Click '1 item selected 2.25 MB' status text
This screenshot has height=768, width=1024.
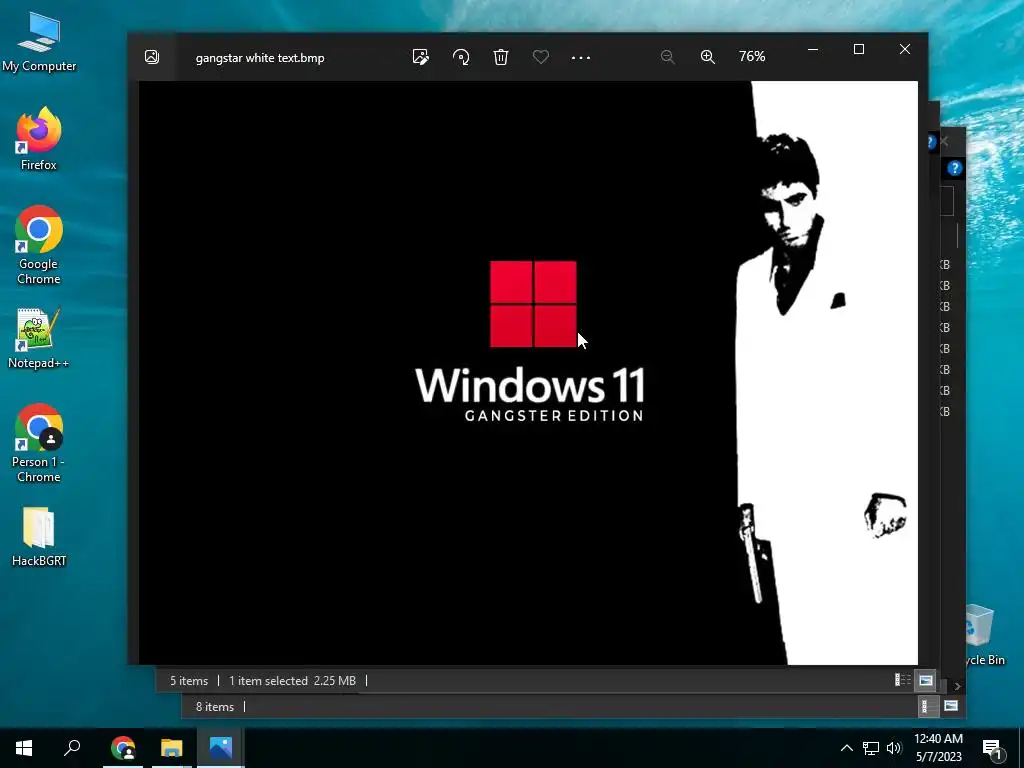292,680
